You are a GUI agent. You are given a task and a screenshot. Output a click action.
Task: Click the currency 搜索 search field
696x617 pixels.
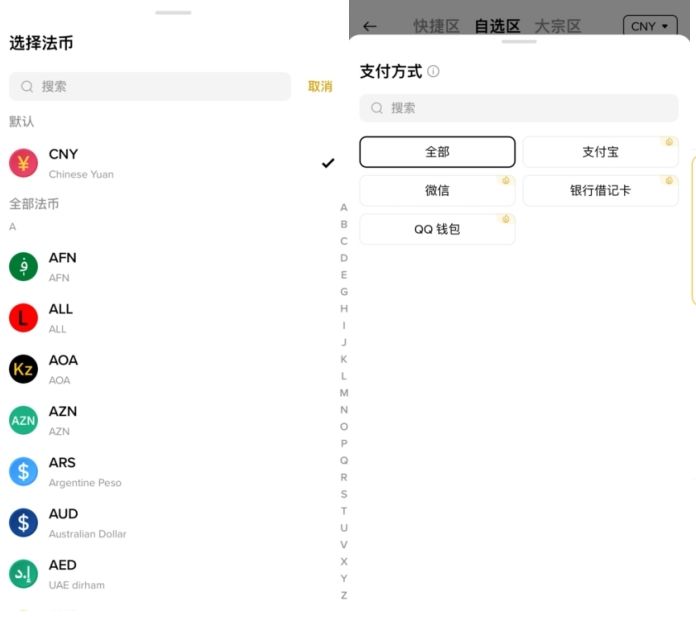(150, 87)
